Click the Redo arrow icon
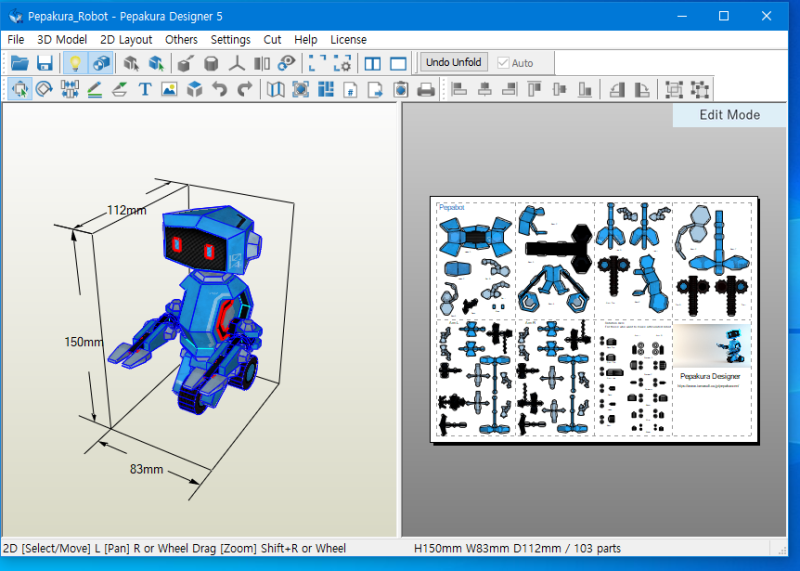The height and width of the screenshot is (571, 800). (x=245, y=89)
